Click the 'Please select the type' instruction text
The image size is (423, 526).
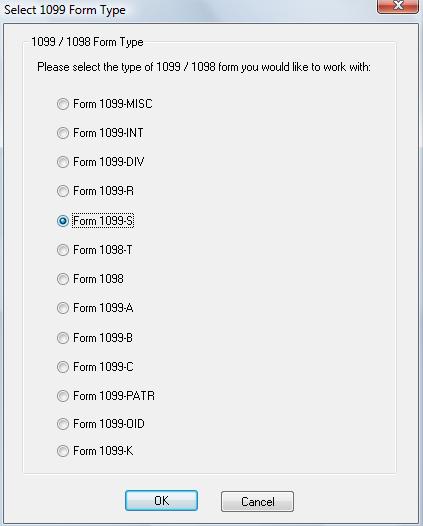click(x=204, y=67)
